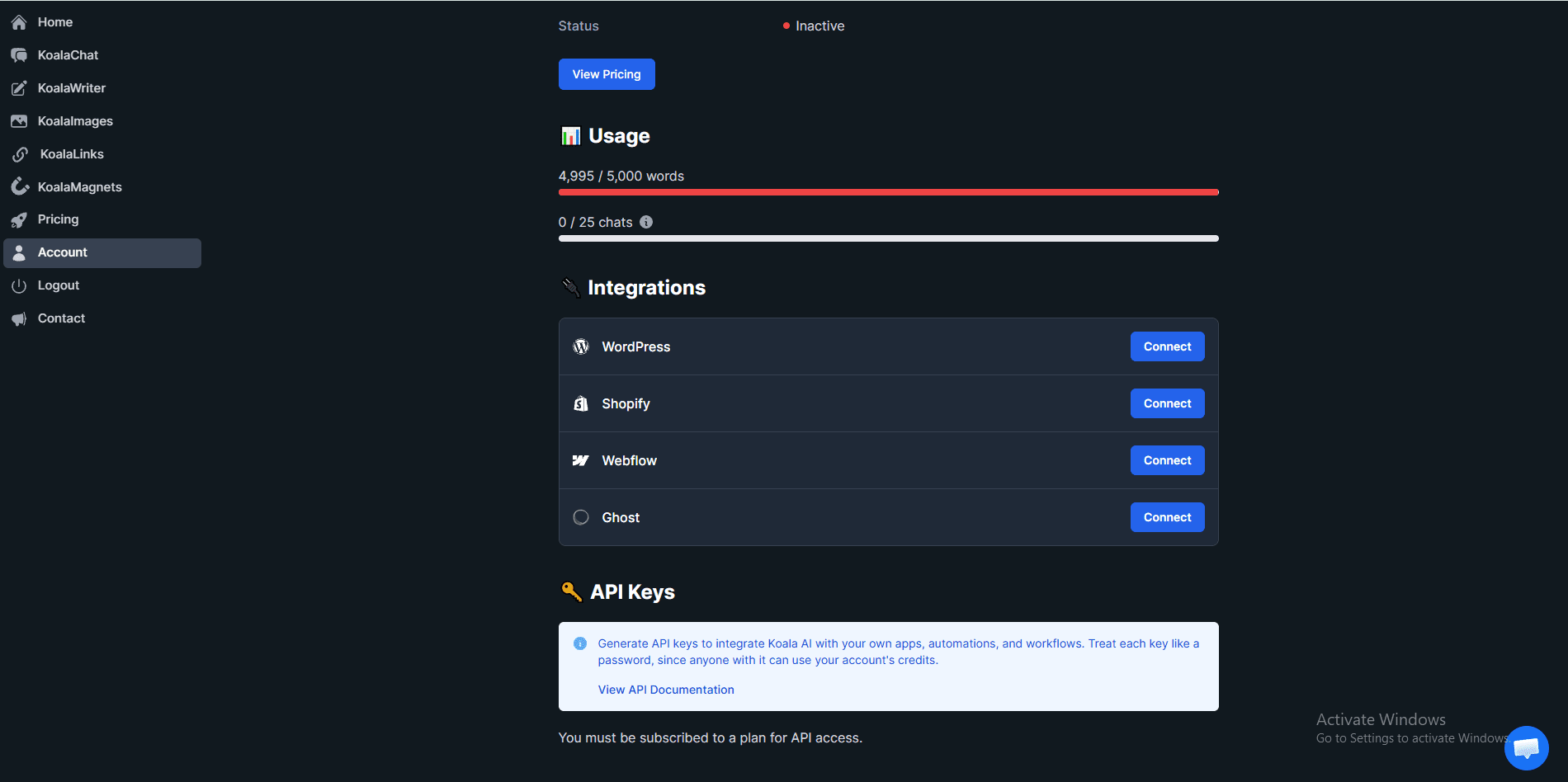Viewport: 1568px width, 782px height.
Task: Click the Ghost circle icon
Action: click(x=581, y=517)
